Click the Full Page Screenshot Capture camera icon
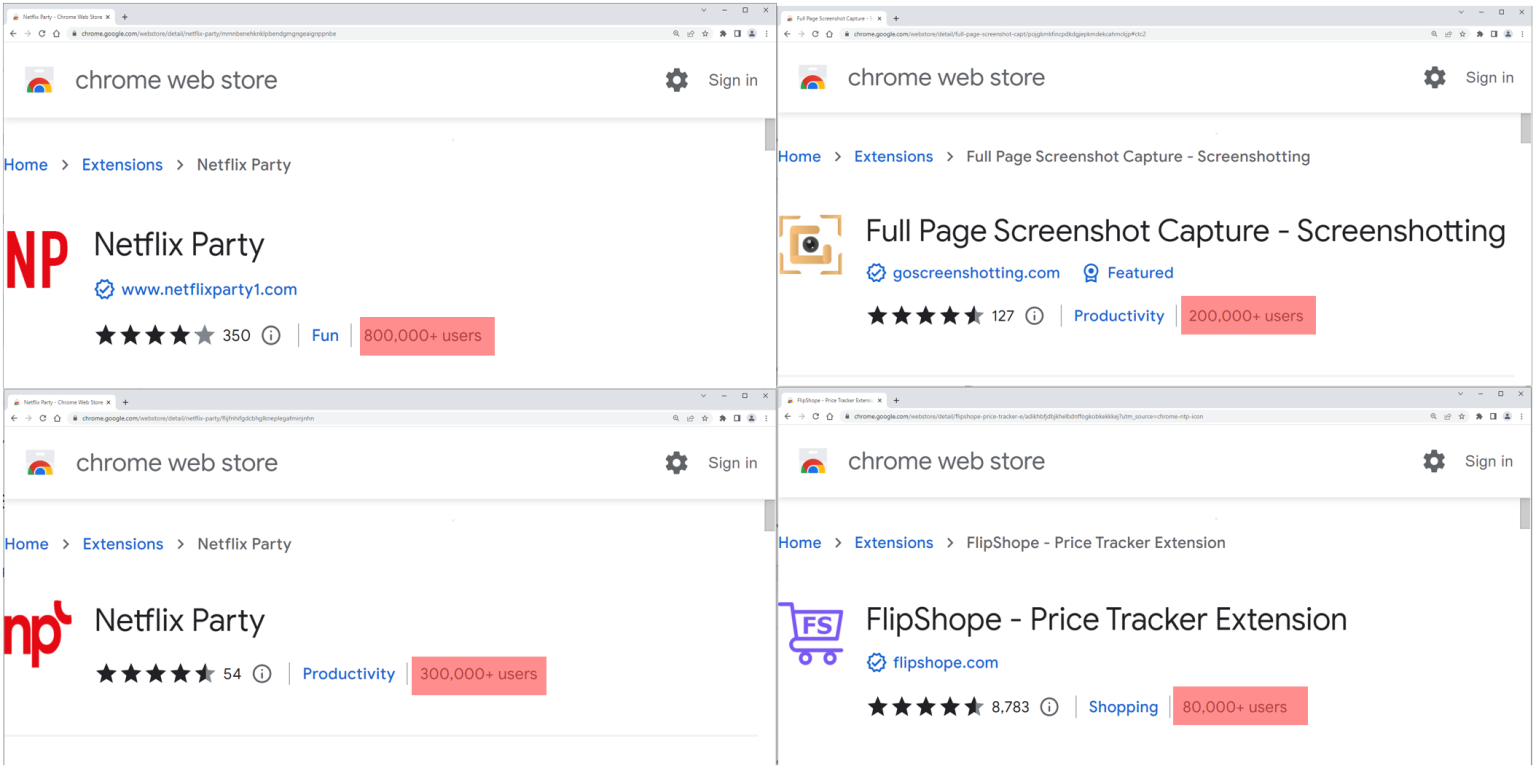Image resolution: width=1536 pixels, height=771 pixels. coord(810,243)
